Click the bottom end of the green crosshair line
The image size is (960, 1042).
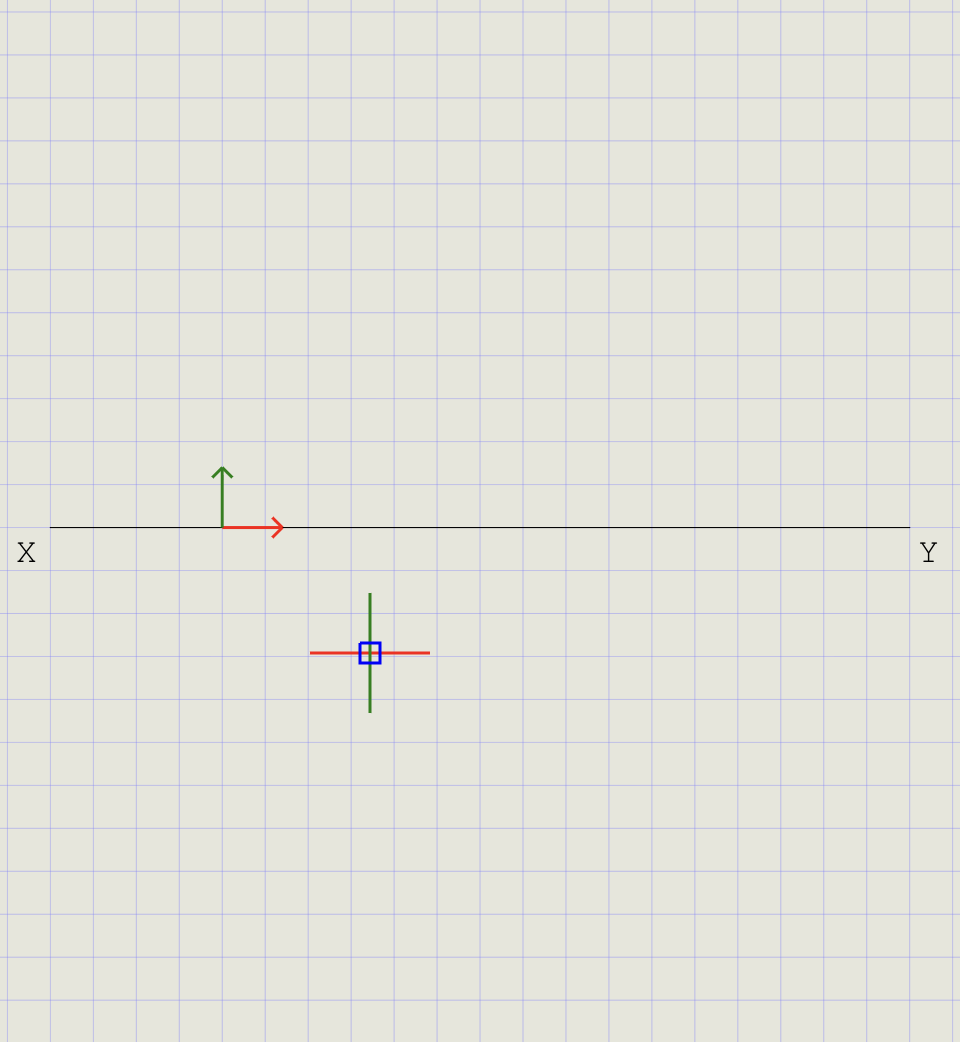pos(370,711)
